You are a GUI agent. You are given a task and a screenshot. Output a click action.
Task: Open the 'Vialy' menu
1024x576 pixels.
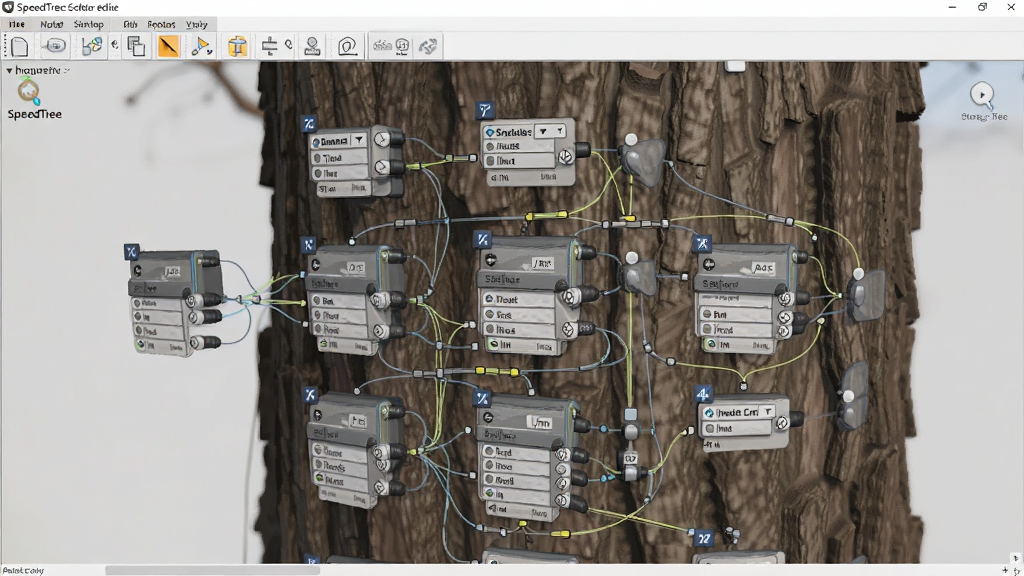tap(196, 24)
